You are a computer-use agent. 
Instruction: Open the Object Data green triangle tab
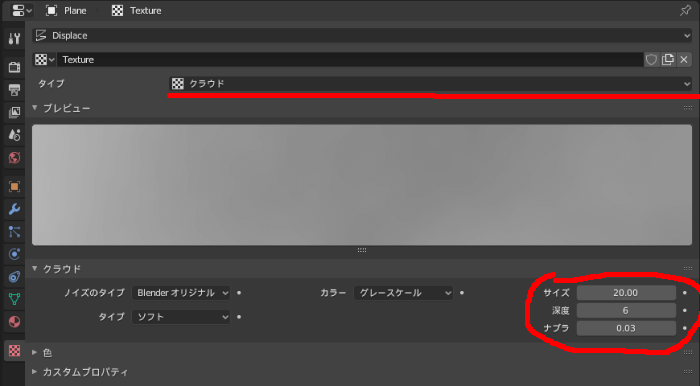[x=14, y=299]
